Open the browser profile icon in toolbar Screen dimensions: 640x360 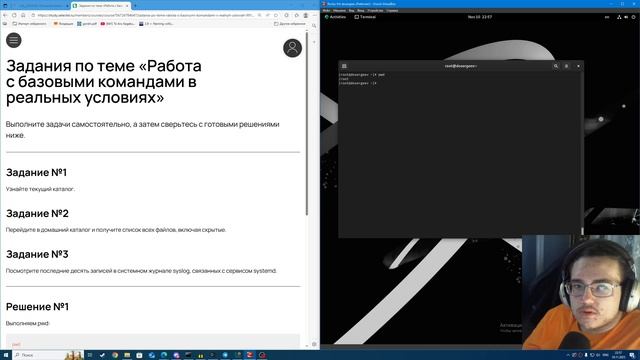[305, 15]
